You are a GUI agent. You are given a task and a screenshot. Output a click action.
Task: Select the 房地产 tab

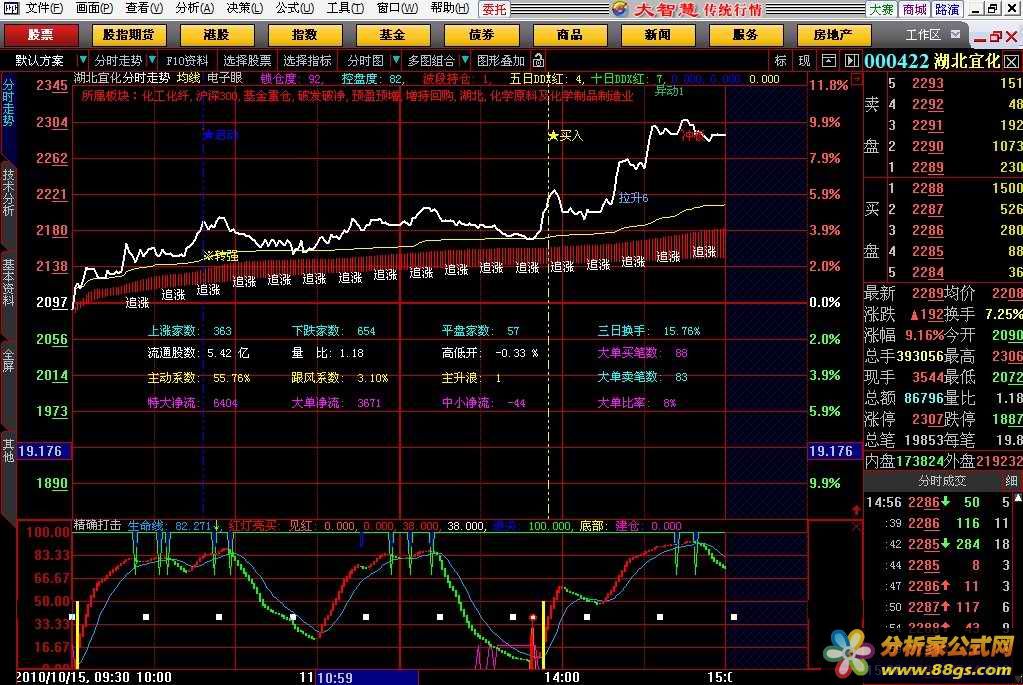[x=833, y=35]
